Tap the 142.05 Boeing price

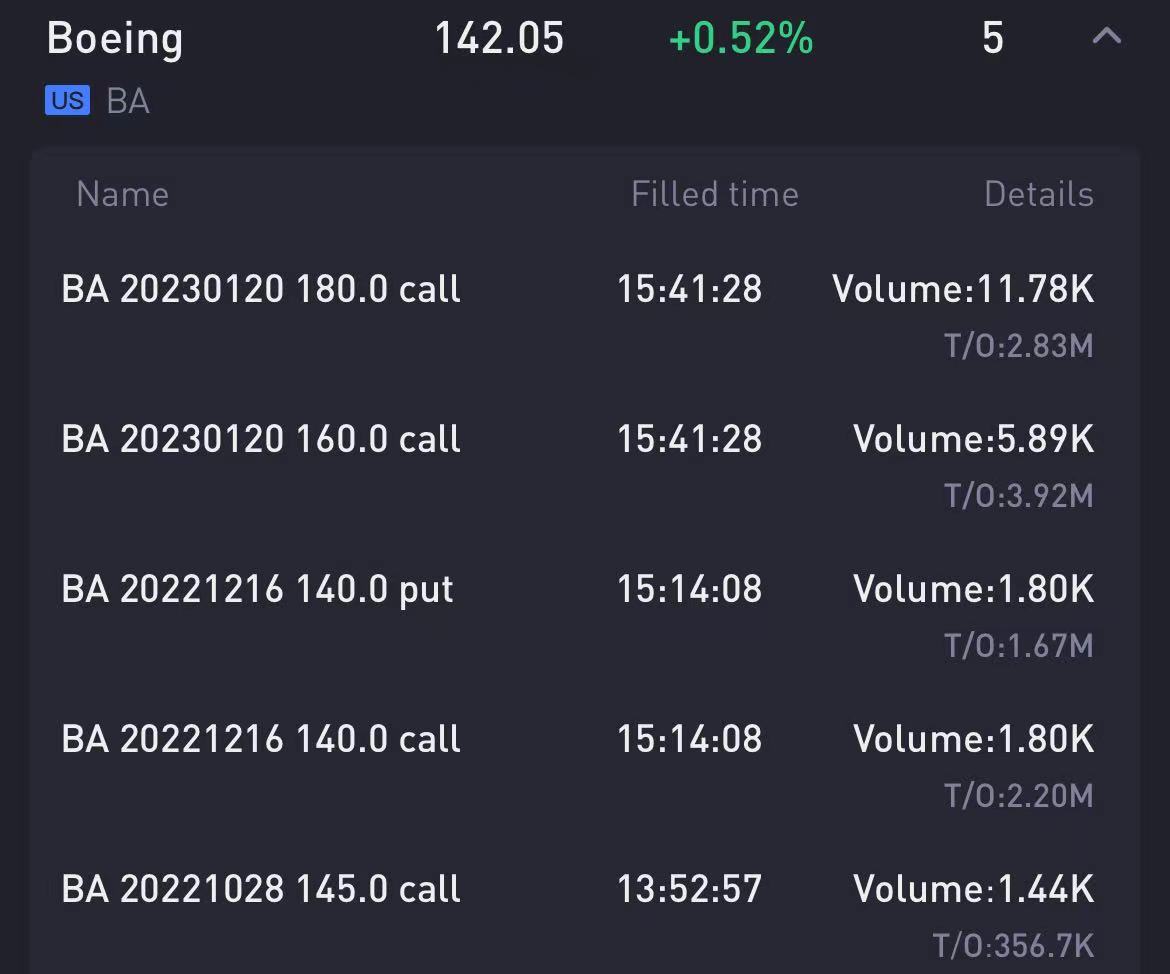[499, 38]
